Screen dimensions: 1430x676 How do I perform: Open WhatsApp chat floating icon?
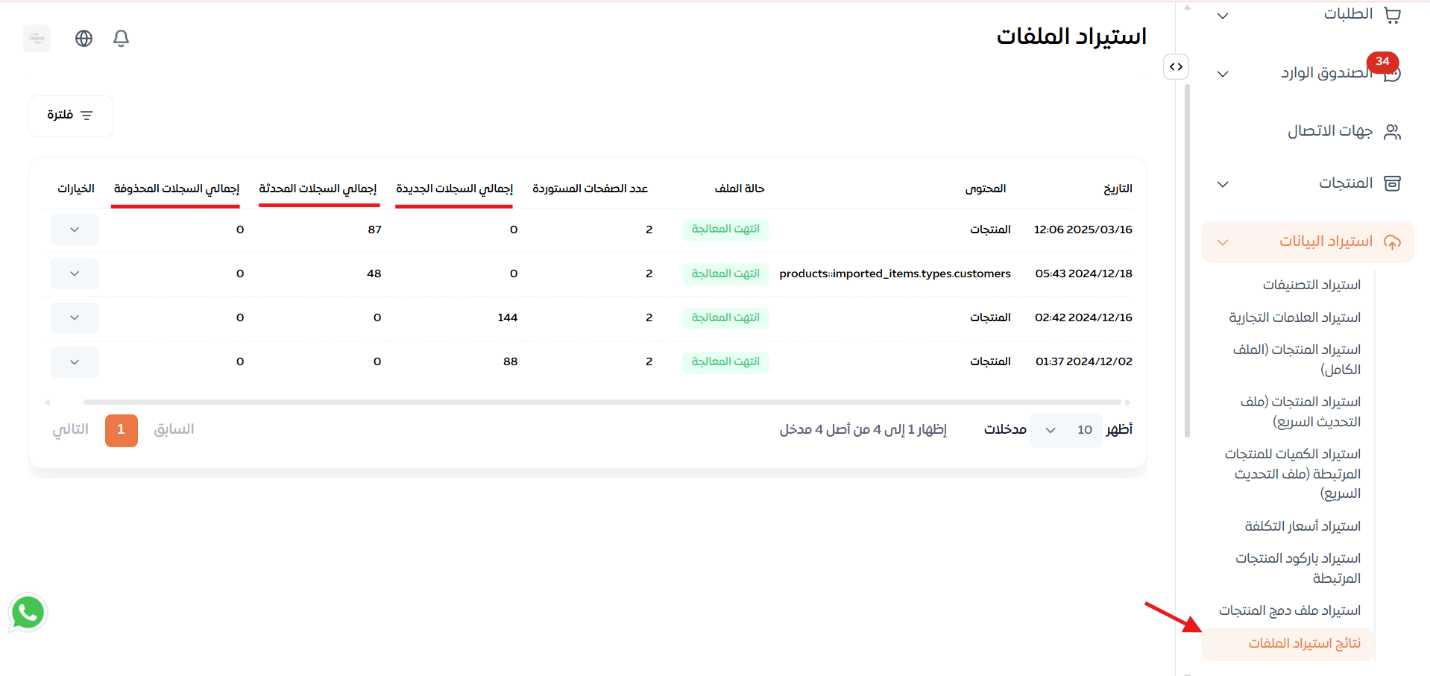point(28,613)
